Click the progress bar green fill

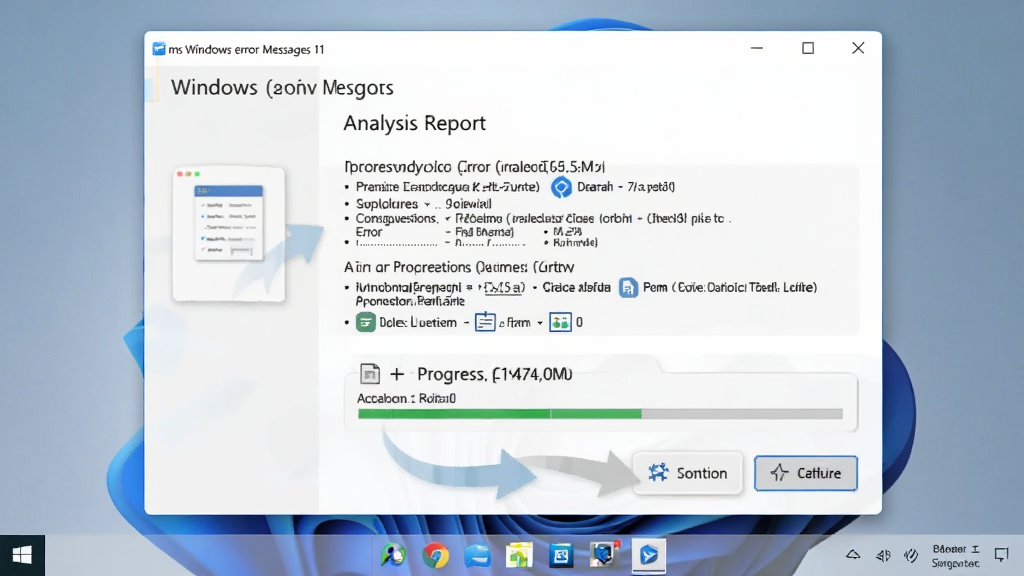pyautogui.click(x=500, y=413)
